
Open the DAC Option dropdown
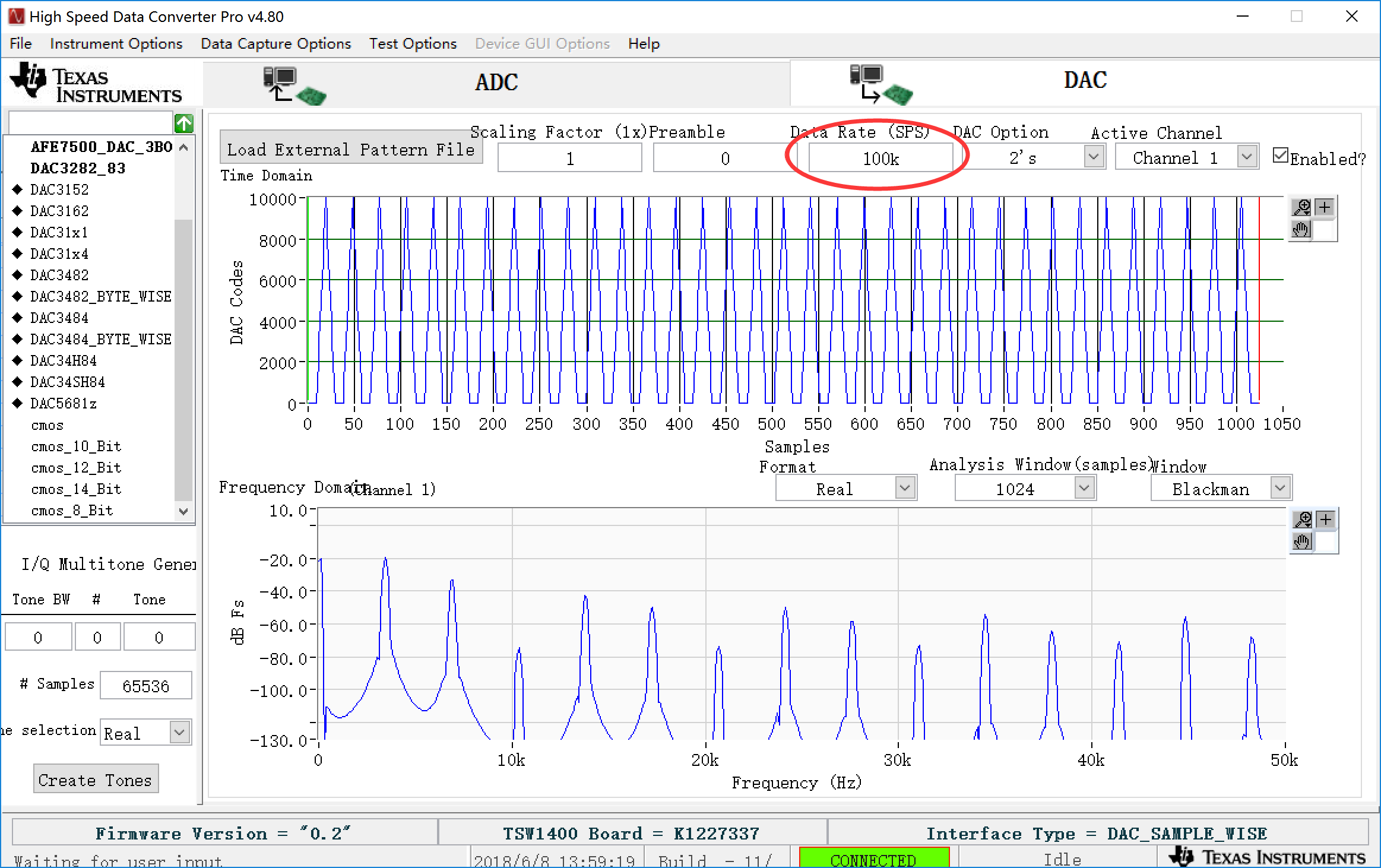[x=1093, y=157]
